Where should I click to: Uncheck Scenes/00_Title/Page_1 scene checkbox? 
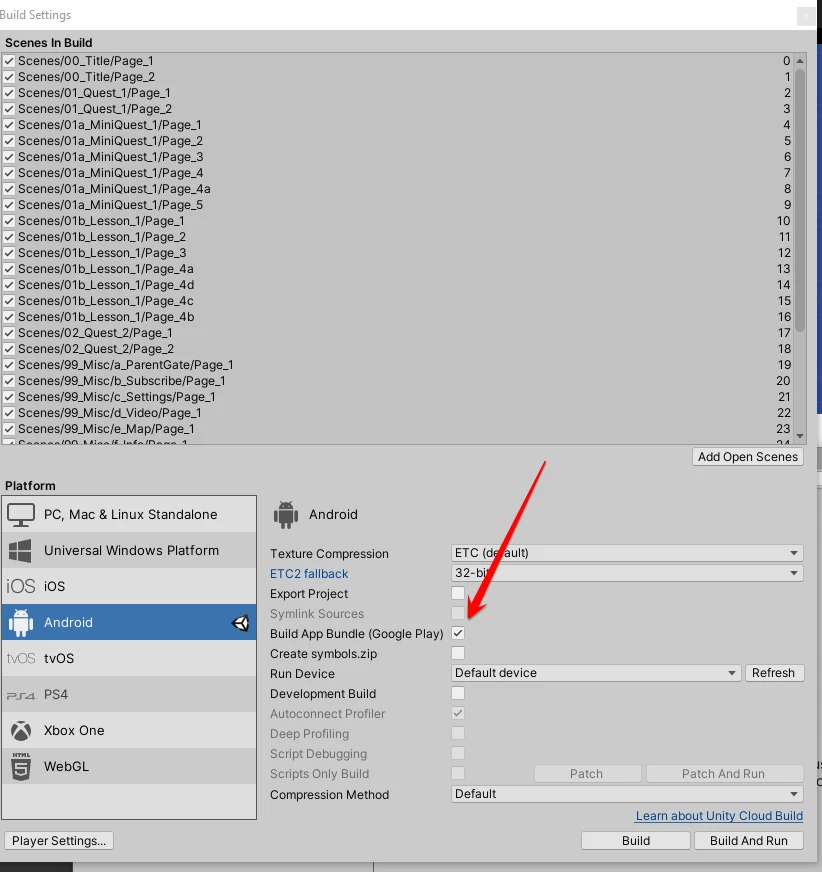coord(9,61)
